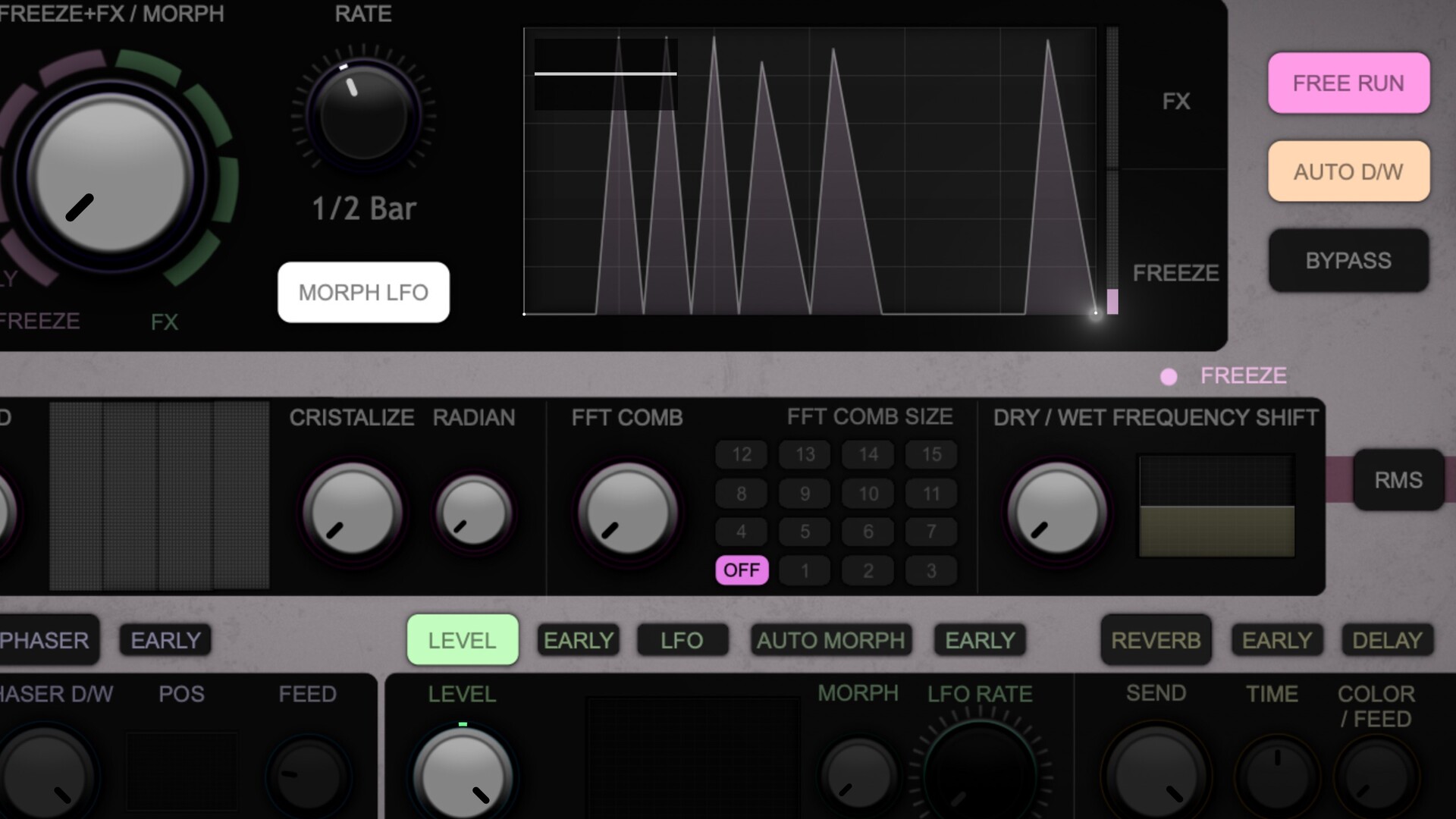Click the Rate knob above 1/2 Bar

click(363, 114)
